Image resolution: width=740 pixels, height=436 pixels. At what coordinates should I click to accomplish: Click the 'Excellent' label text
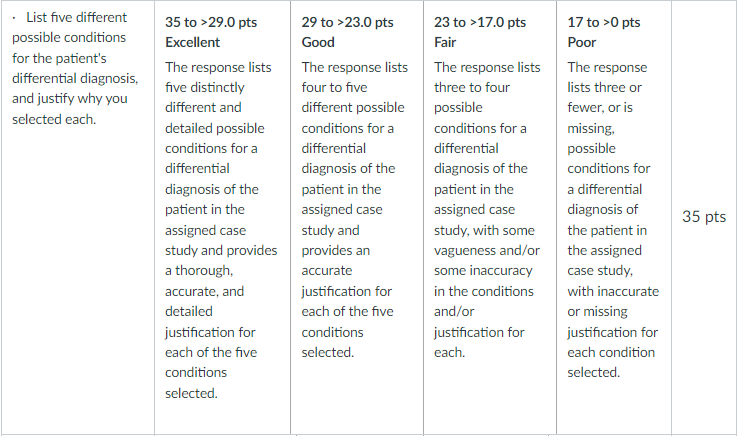[193, 42]
